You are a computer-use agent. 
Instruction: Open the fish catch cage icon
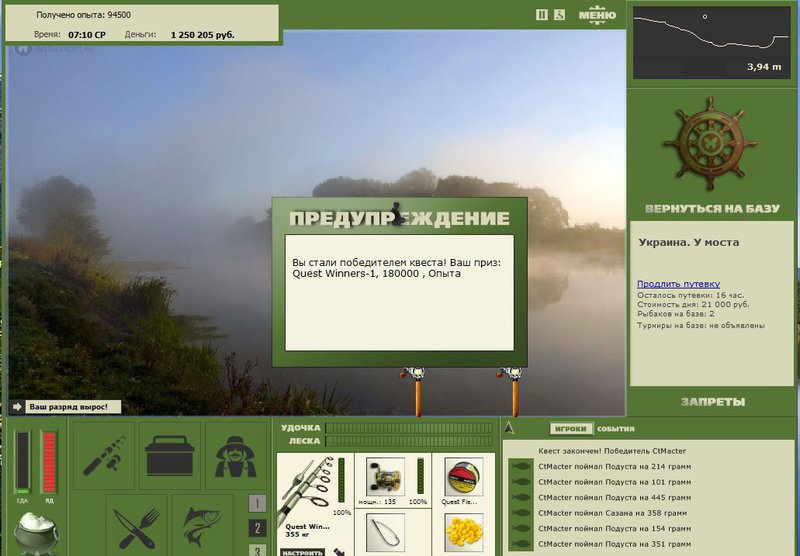tap(202, 526)
